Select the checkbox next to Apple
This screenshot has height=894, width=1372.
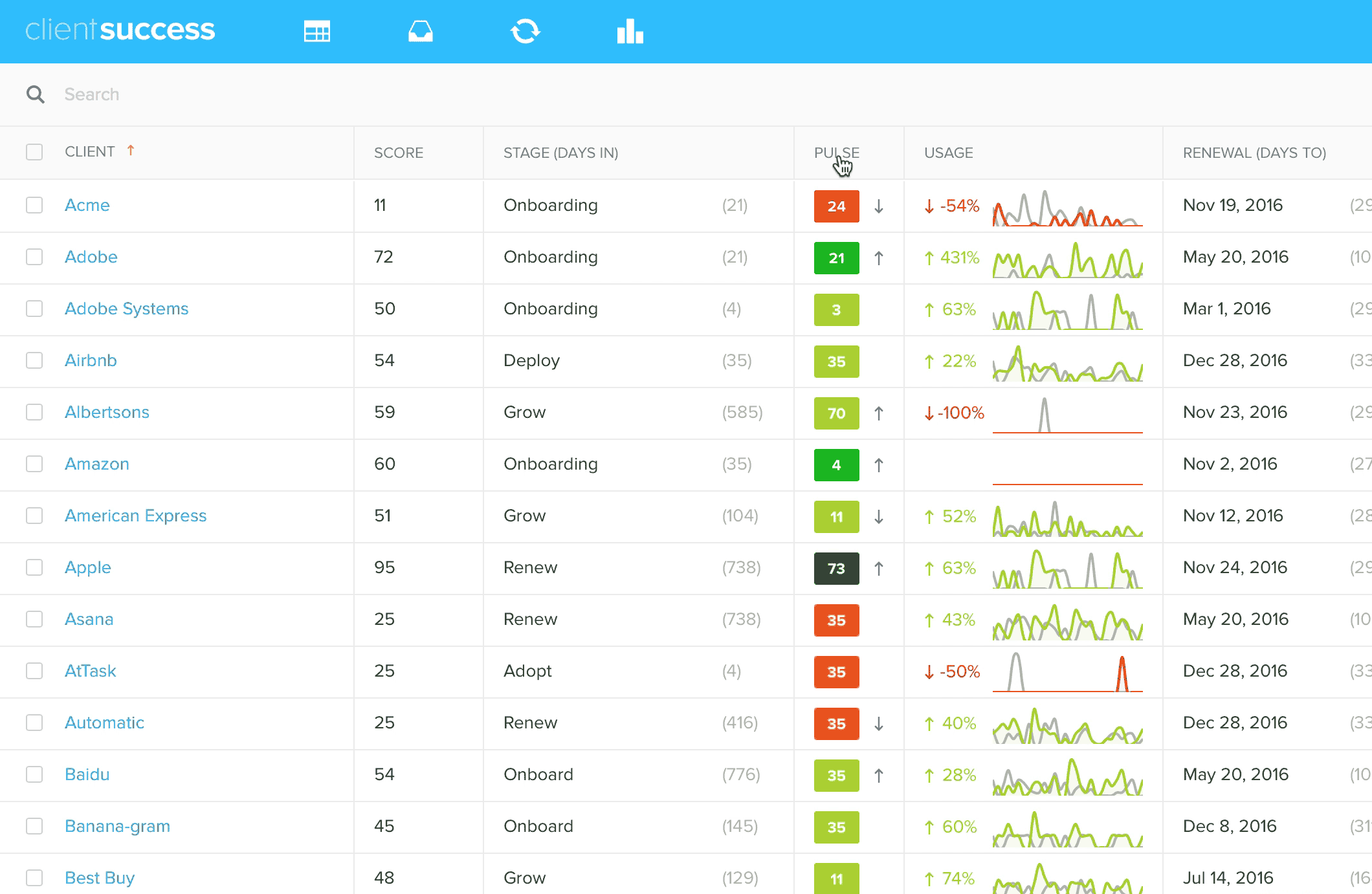[34, 567]
